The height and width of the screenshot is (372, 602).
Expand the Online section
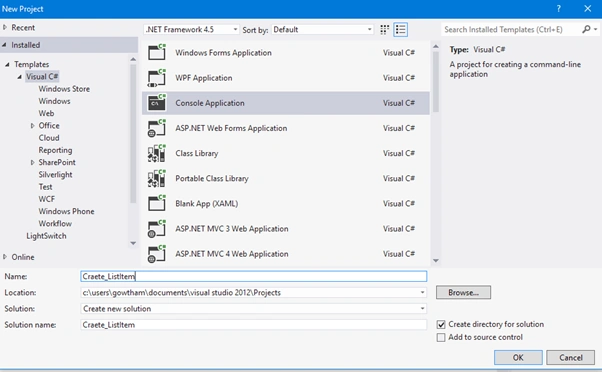point(5,257)
